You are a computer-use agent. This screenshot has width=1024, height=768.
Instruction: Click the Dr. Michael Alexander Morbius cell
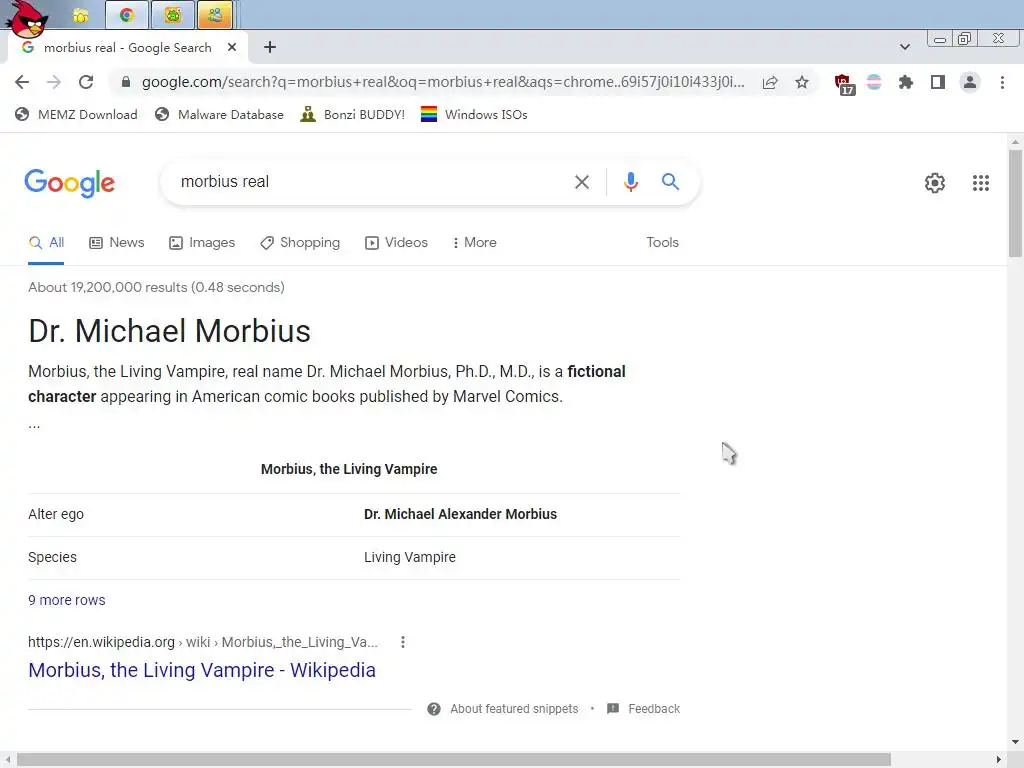pos(460,515)
